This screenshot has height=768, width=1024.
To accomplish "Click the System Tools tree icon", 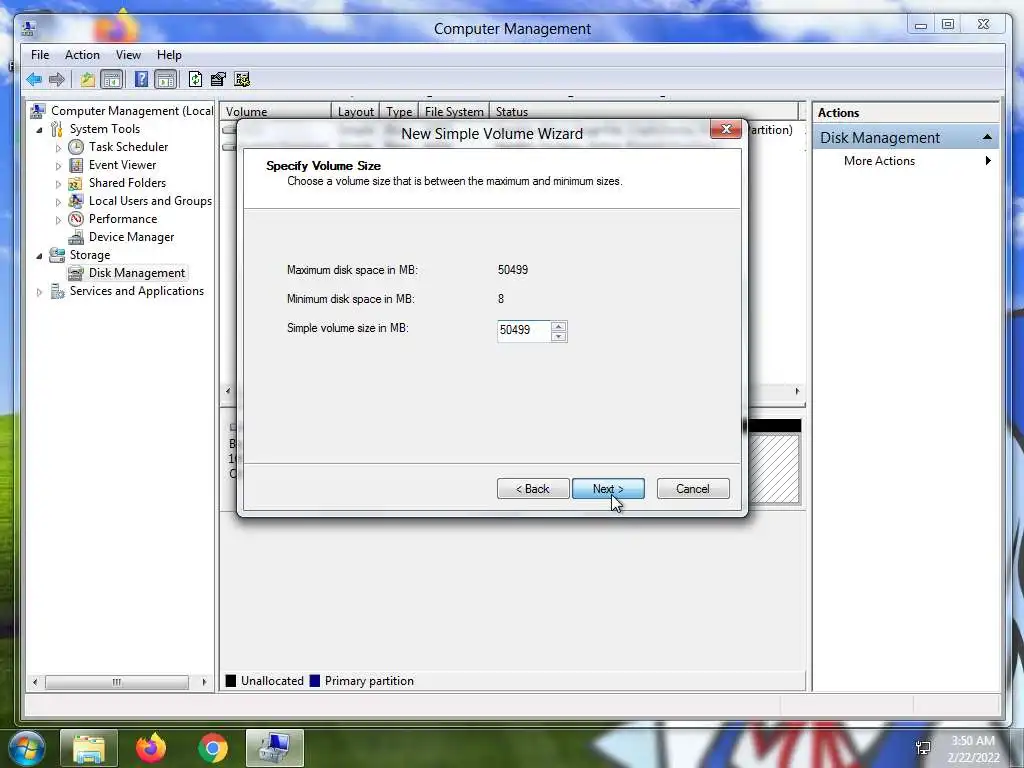I will tap(57, 129).
